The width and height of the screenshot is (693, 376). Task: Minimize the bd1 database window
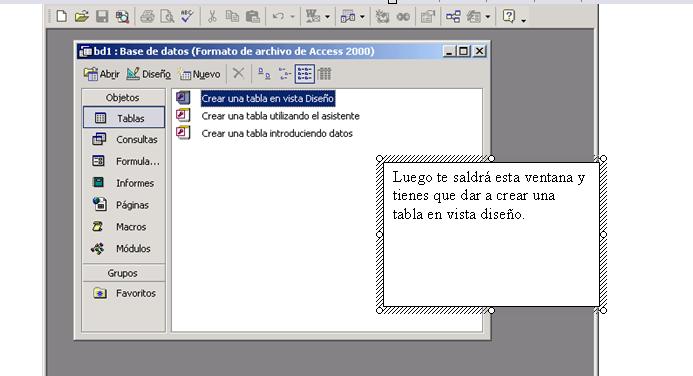click(x=449, y=51)
